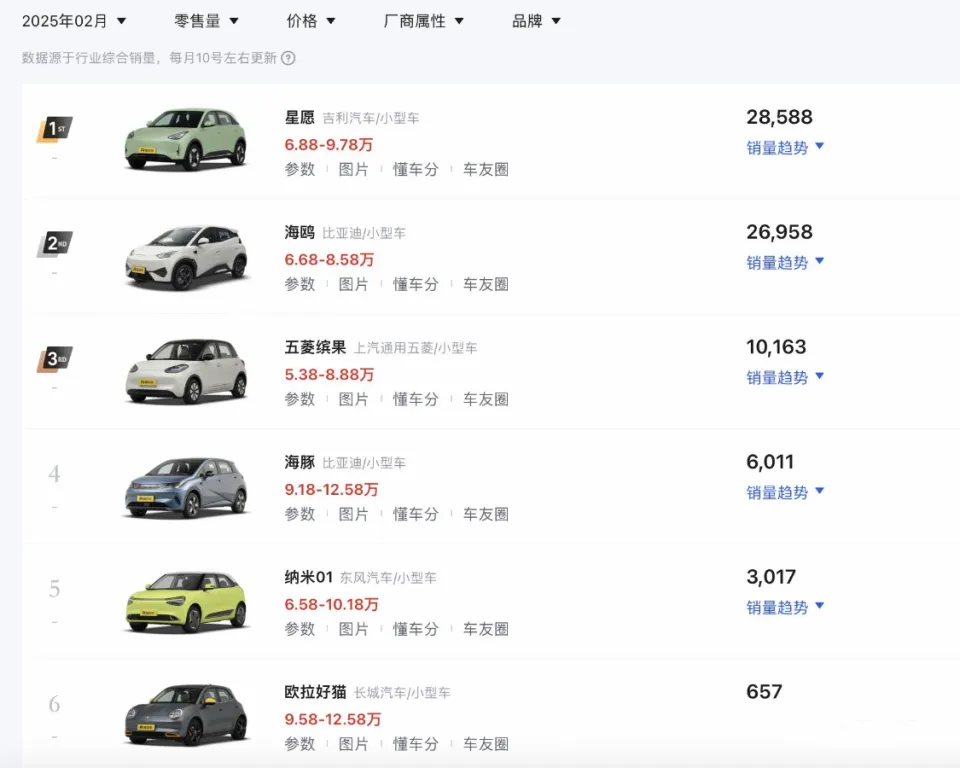
Task: View 懂车分 for 星愿
Action: click(416, 170)
